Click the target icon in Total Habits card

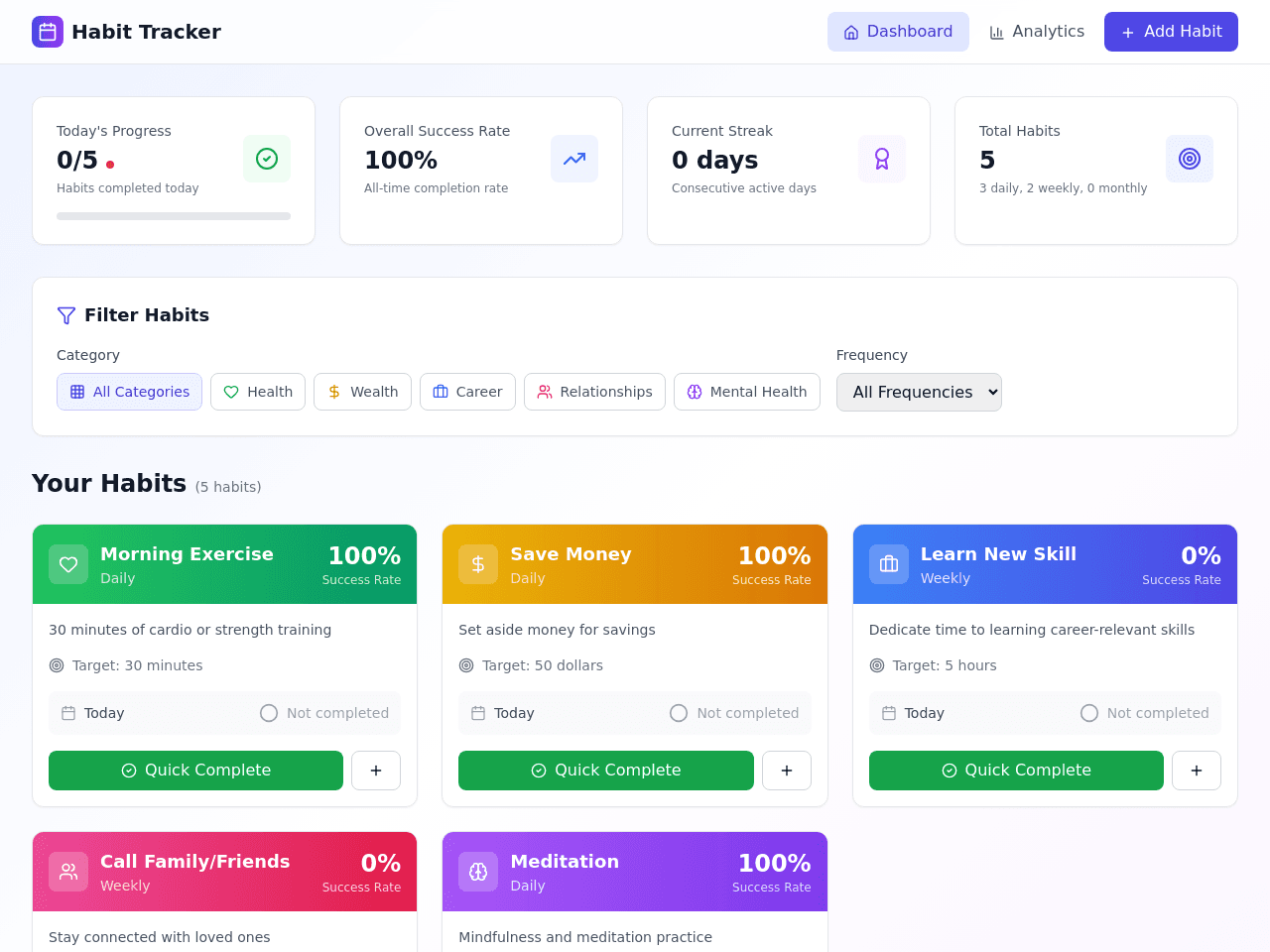coord(1190,159)
